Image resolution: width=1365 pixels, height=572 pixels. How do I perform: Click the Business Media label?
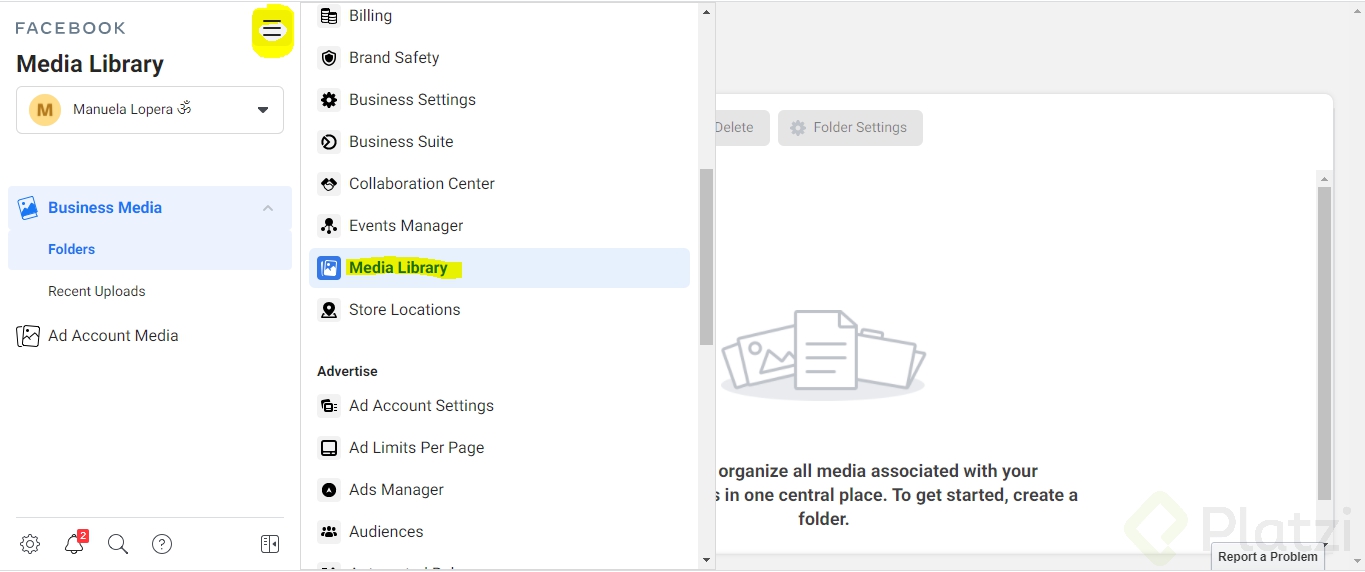(x=105, y=208)
